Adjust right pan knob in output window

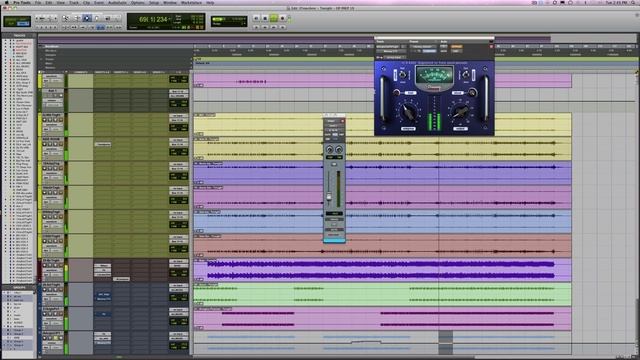coord(339,150)
